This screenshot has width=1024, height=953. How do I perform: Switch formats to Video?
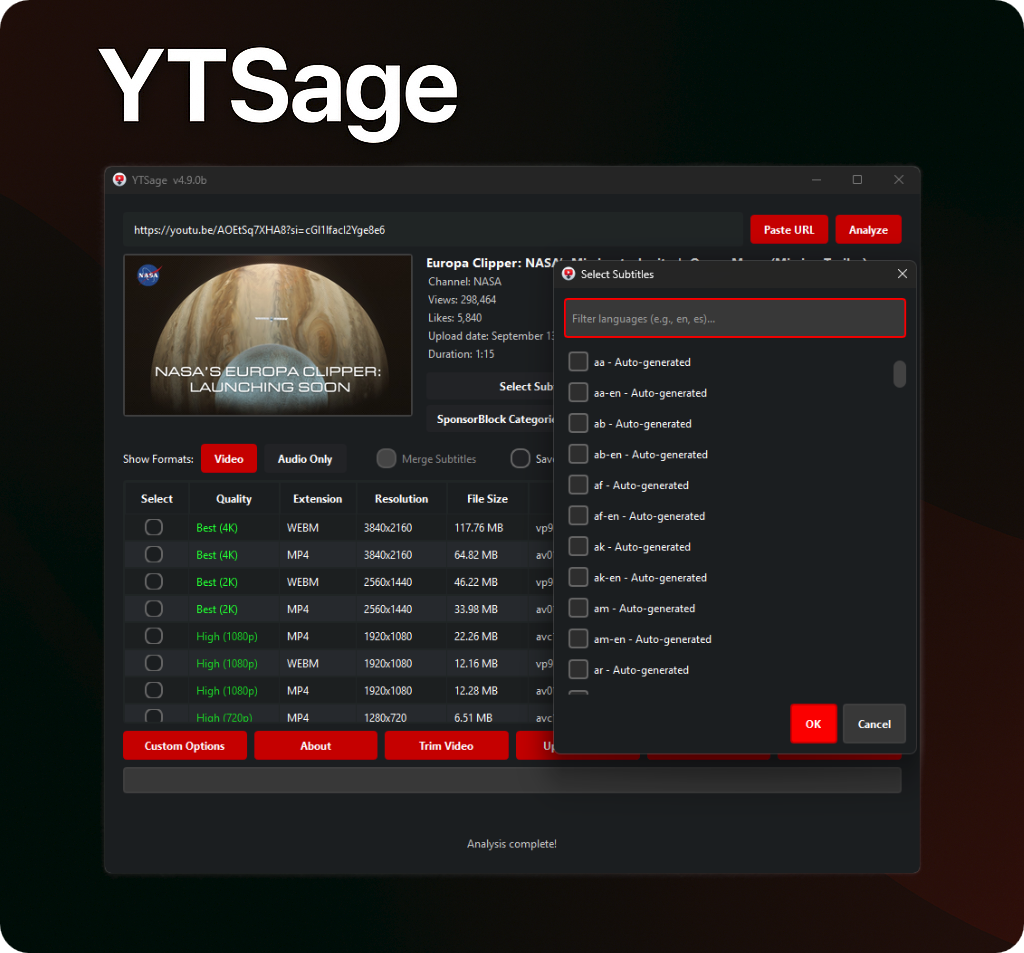coord(229,459)
